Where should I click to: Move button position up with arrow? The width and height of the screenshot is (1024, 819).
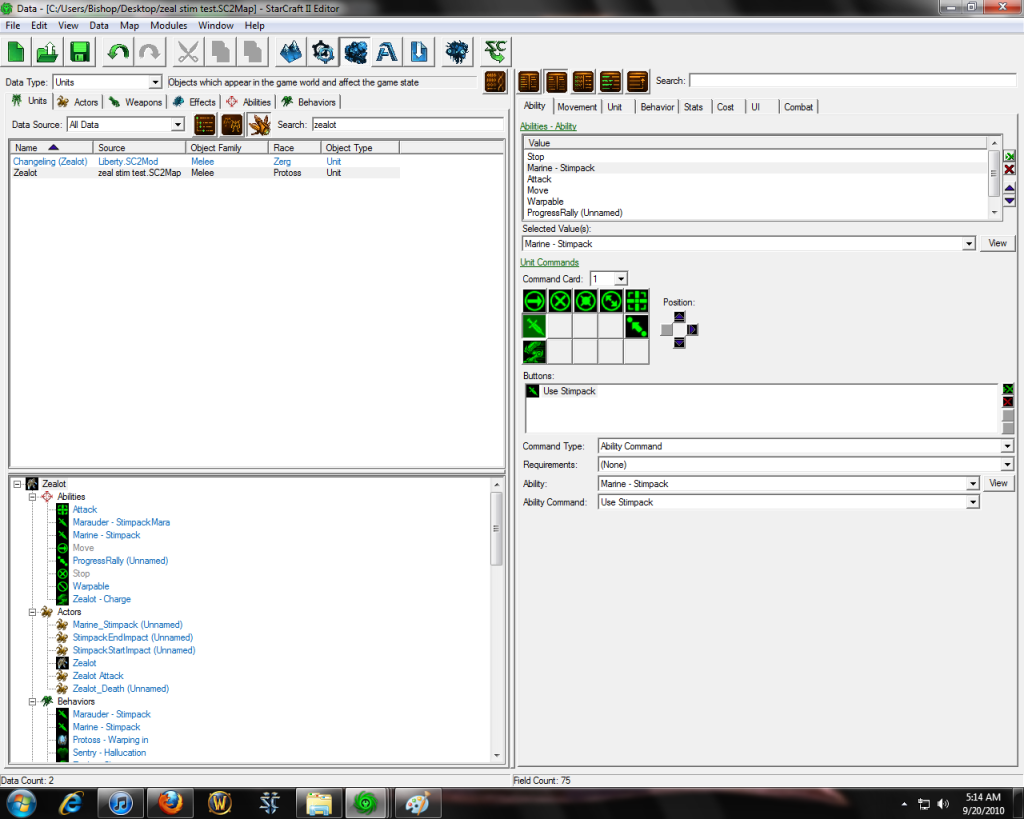coord(679,317)
